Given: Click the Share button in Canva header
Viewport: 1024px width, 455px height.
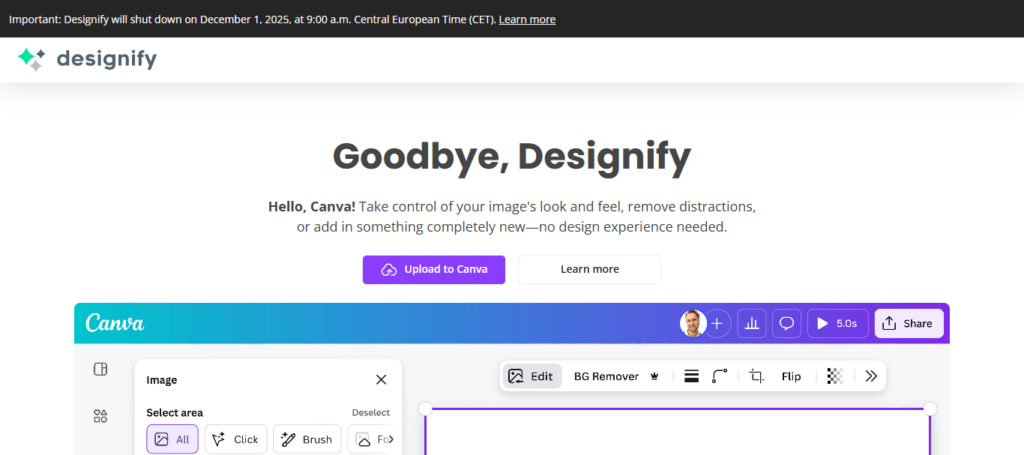Looking at the screenshot, I should (x=909, y=323).
